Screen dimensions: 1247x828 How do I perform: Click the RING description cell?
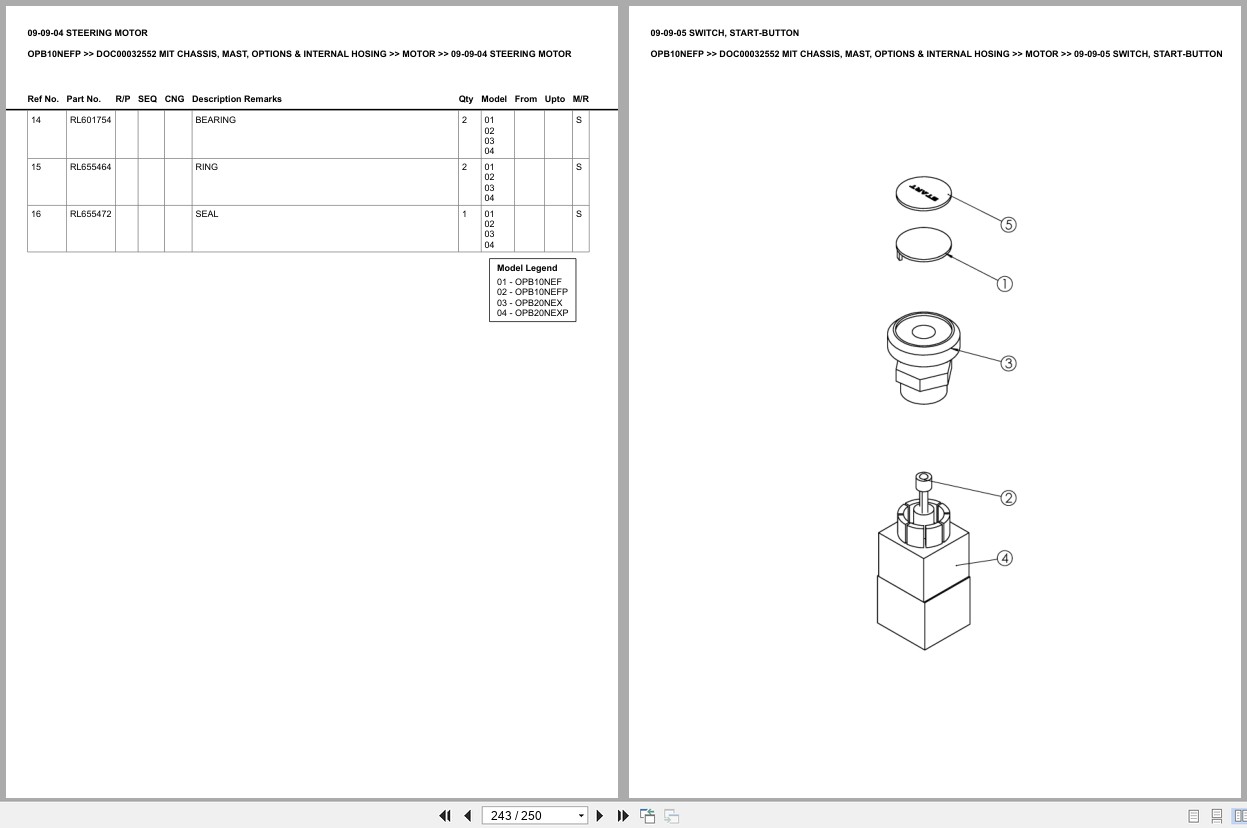click(325, 182)
